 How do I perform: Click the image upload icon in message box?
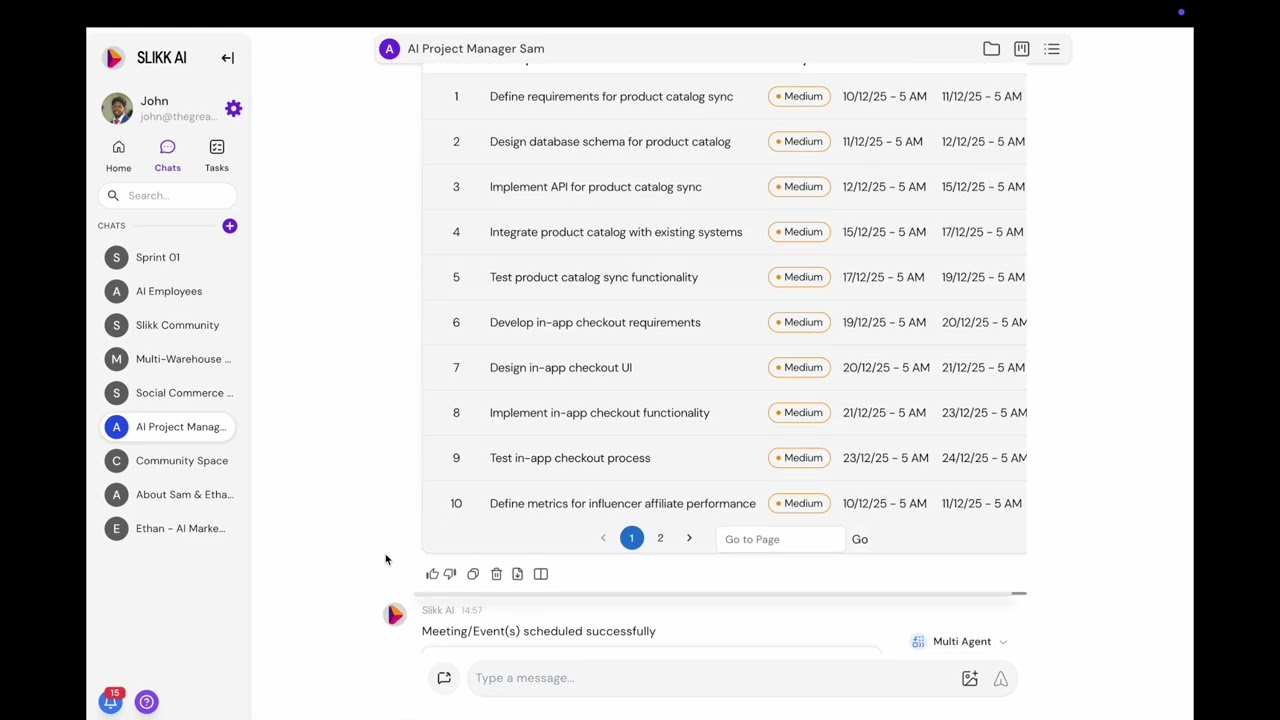point(969,679)
